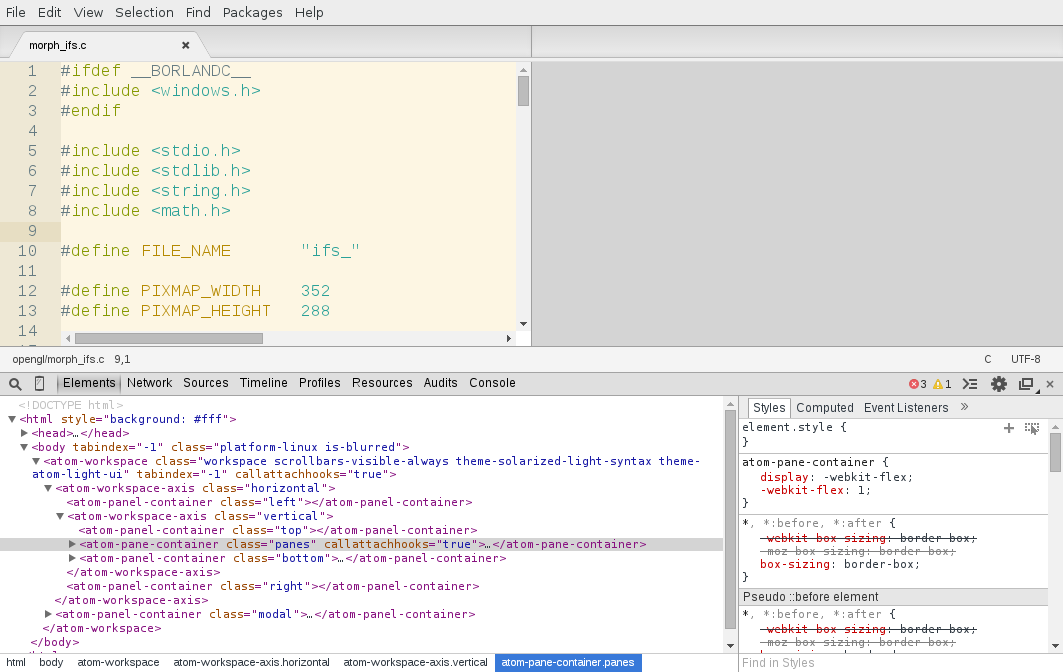Expand the head element node
This screenshot has height=672, width=1063.
tap(25, 433)
